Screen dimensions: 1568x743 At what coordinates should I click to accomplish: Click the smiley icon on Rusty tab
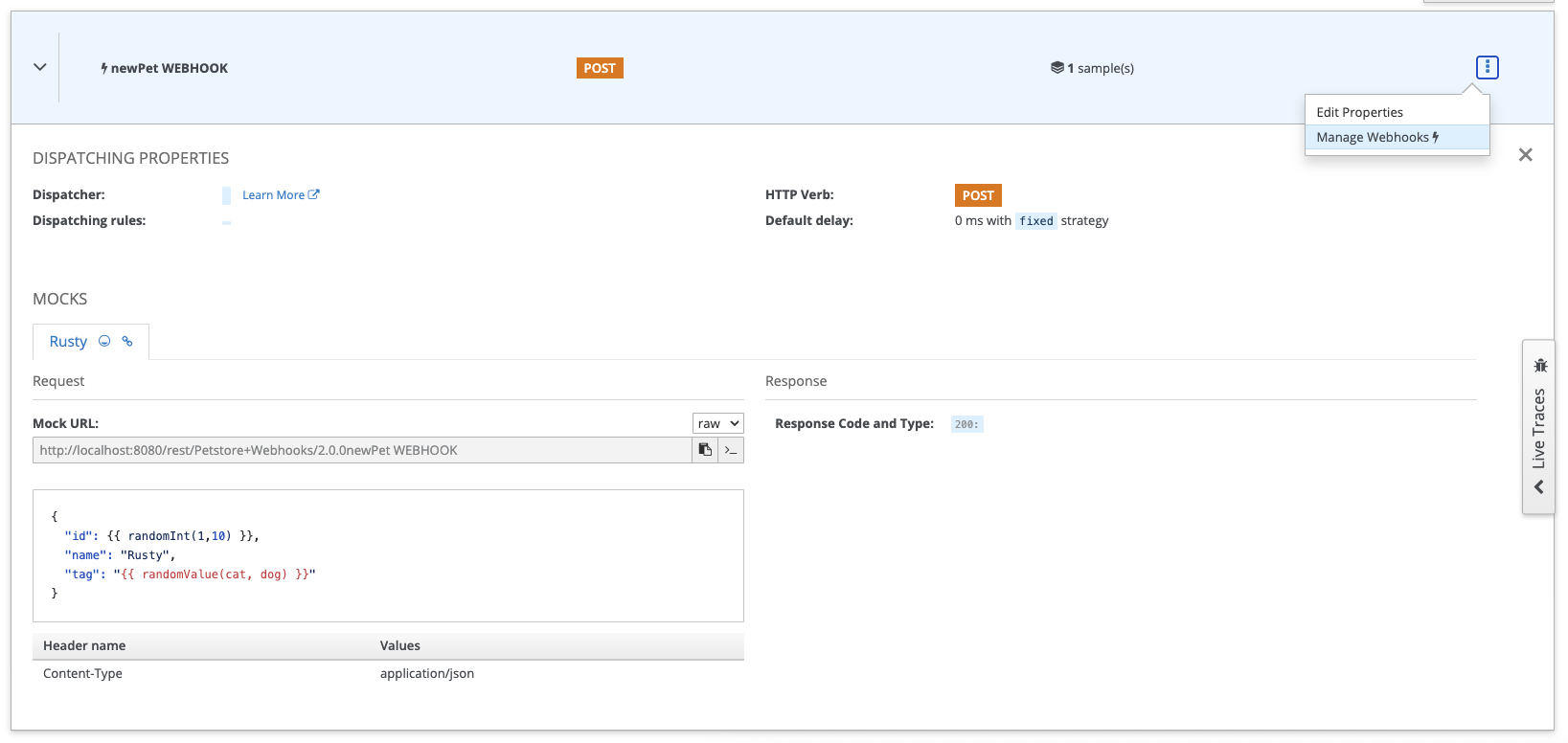click(104, 341)
